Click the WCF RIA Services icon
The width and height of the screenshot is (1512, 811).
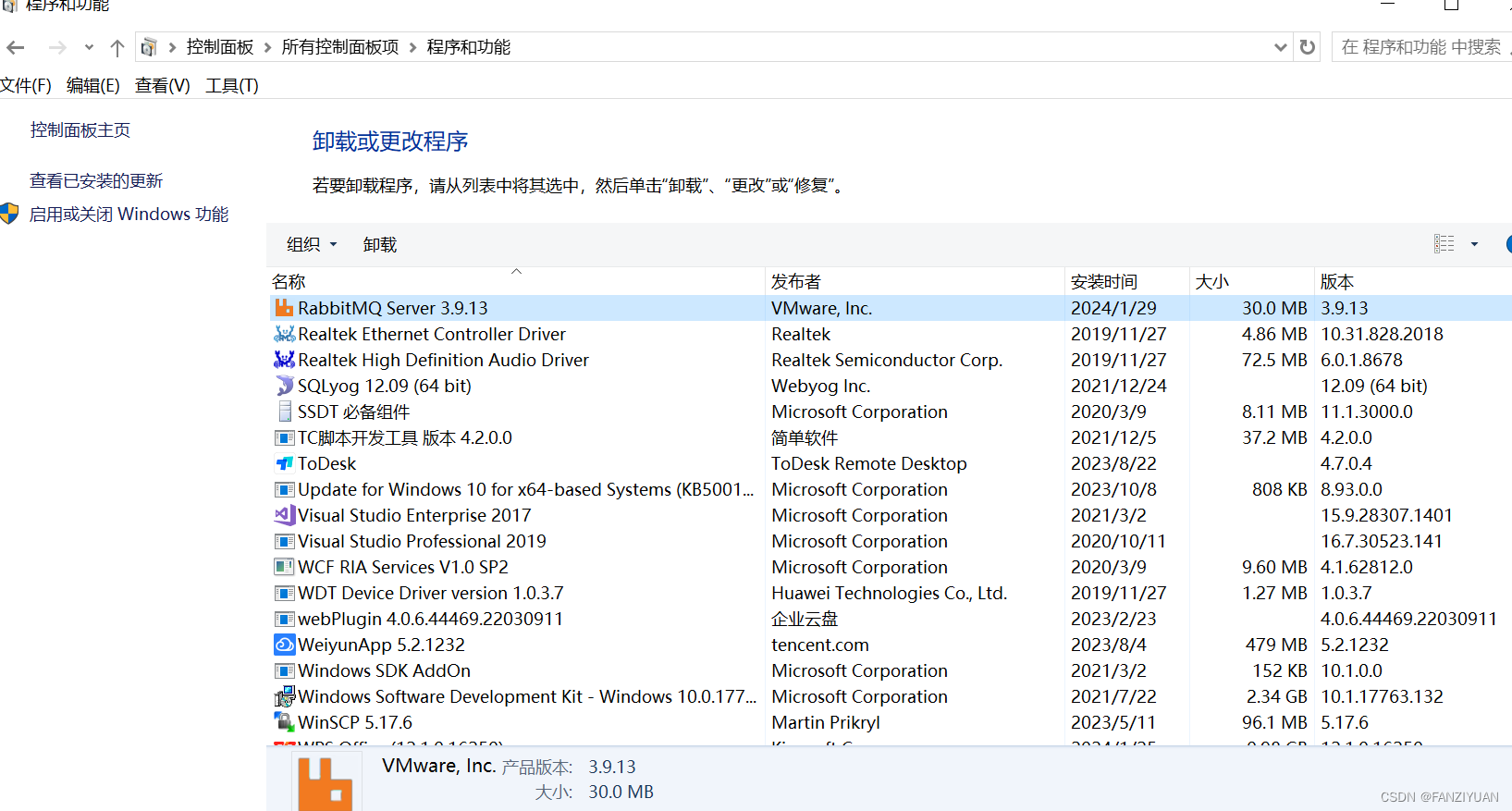click(284, 567)
